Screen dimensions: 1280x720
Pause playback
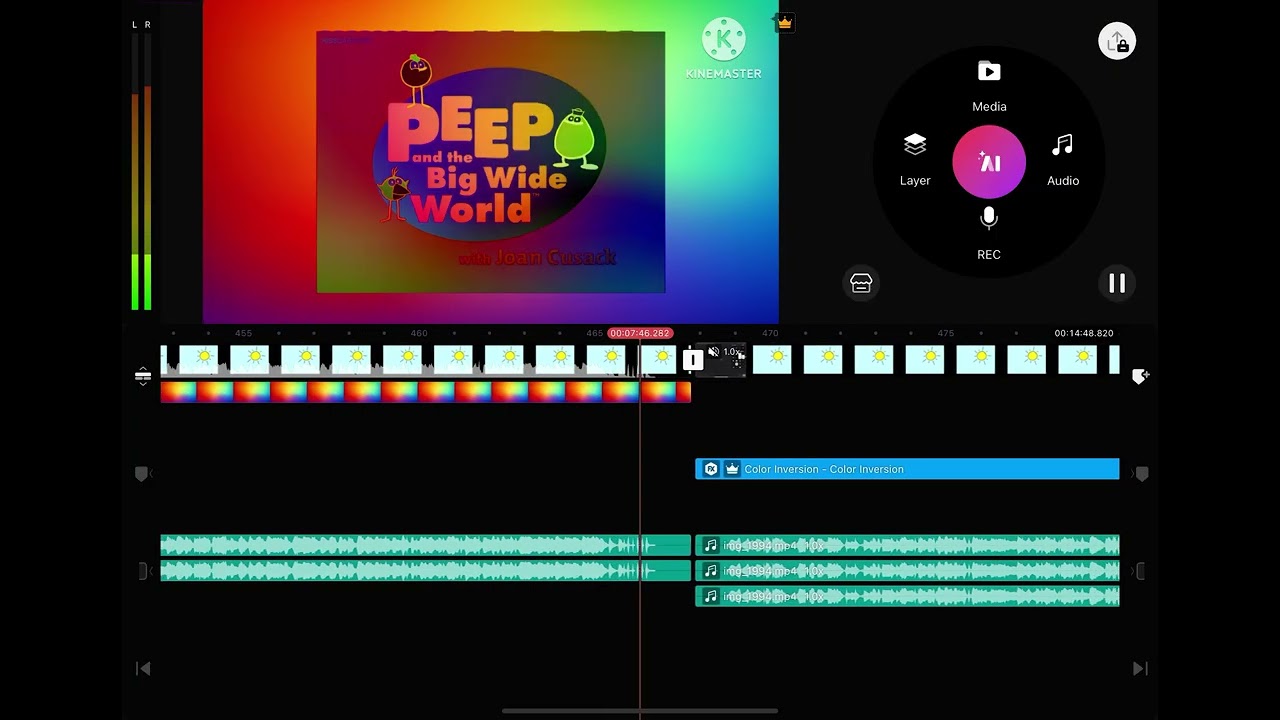pos(1117,283)
